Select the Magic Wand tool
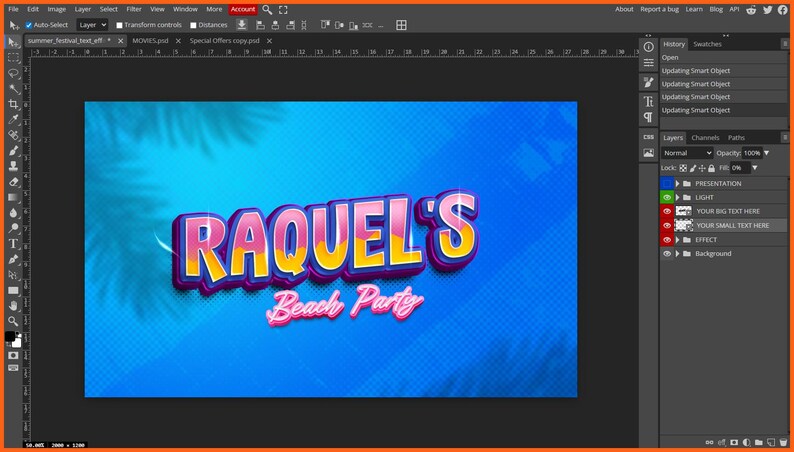Screen dimensions: 794x452 [13, 89]
